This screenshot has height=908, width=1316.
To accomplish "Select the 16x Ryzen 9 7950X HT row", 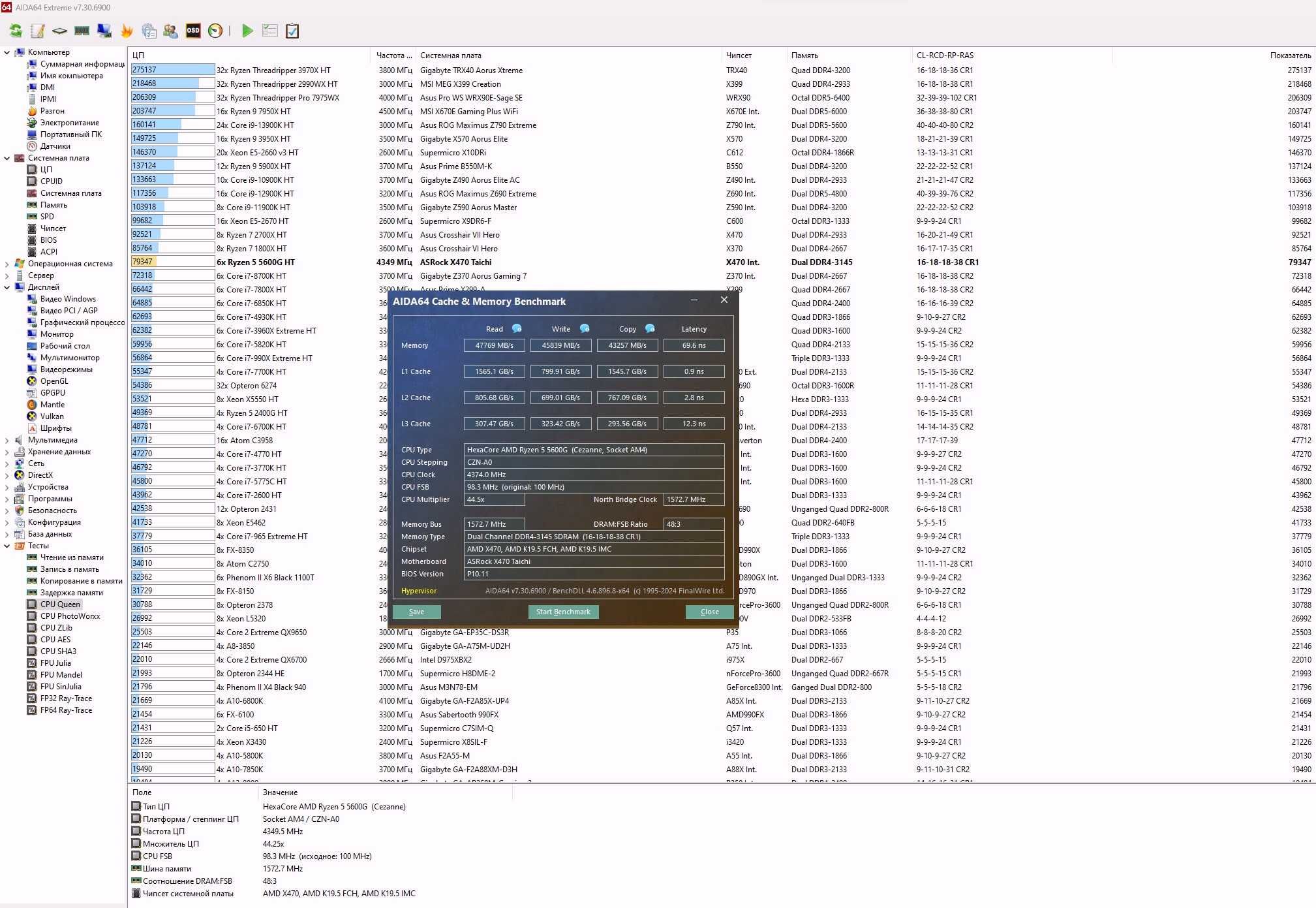I will pos(721,112).
